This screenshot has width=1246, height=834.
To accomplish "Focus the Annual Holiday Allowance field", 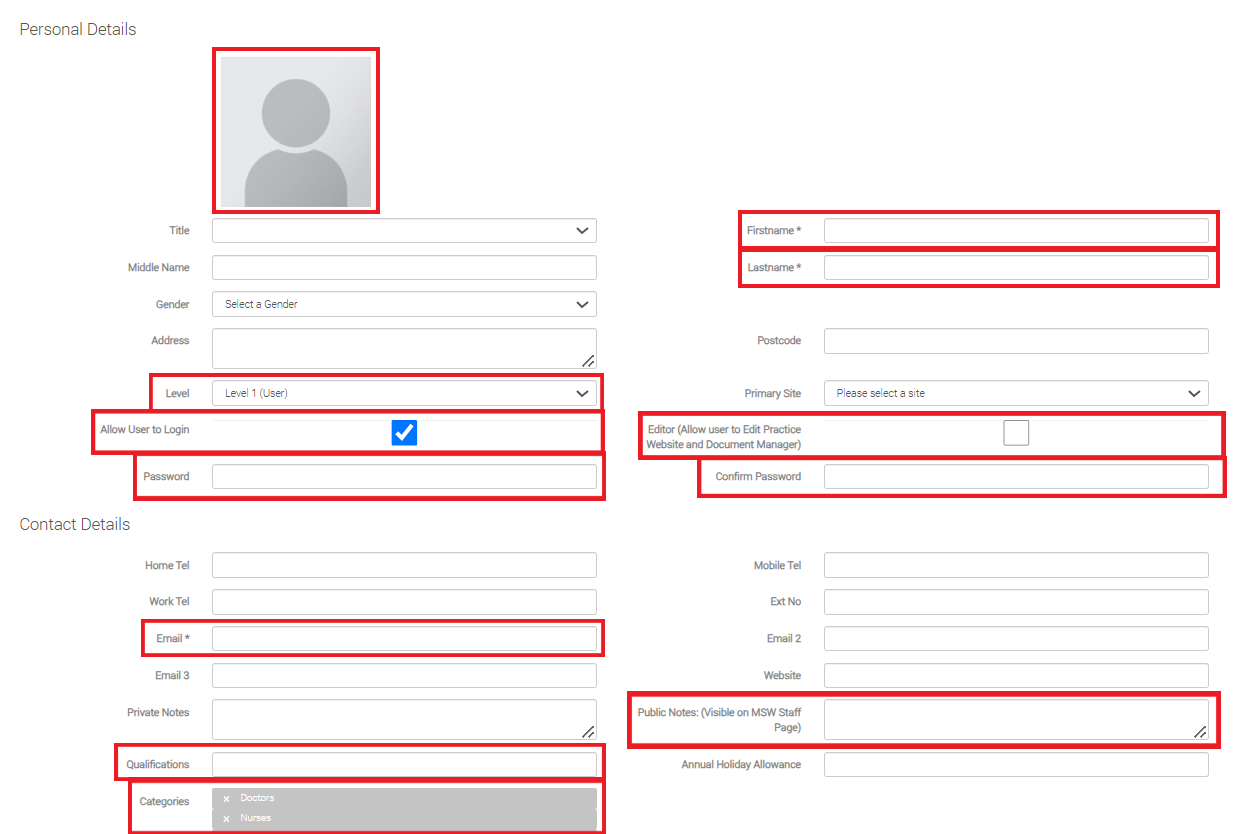I will point(1016,764).
